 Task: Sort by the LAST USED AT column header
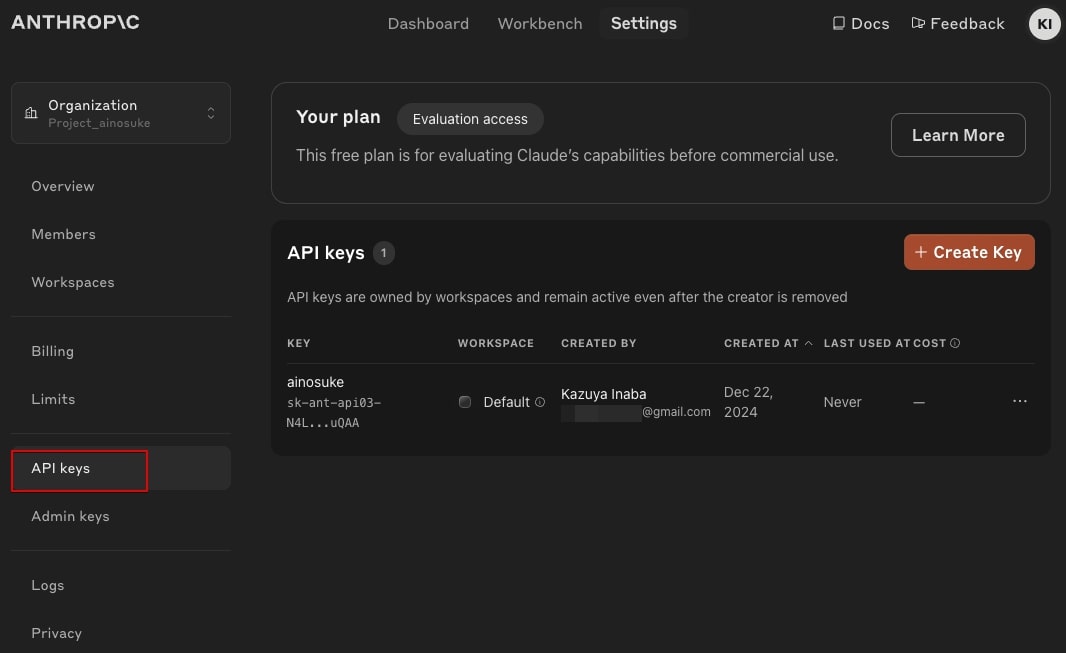point(867,343)
